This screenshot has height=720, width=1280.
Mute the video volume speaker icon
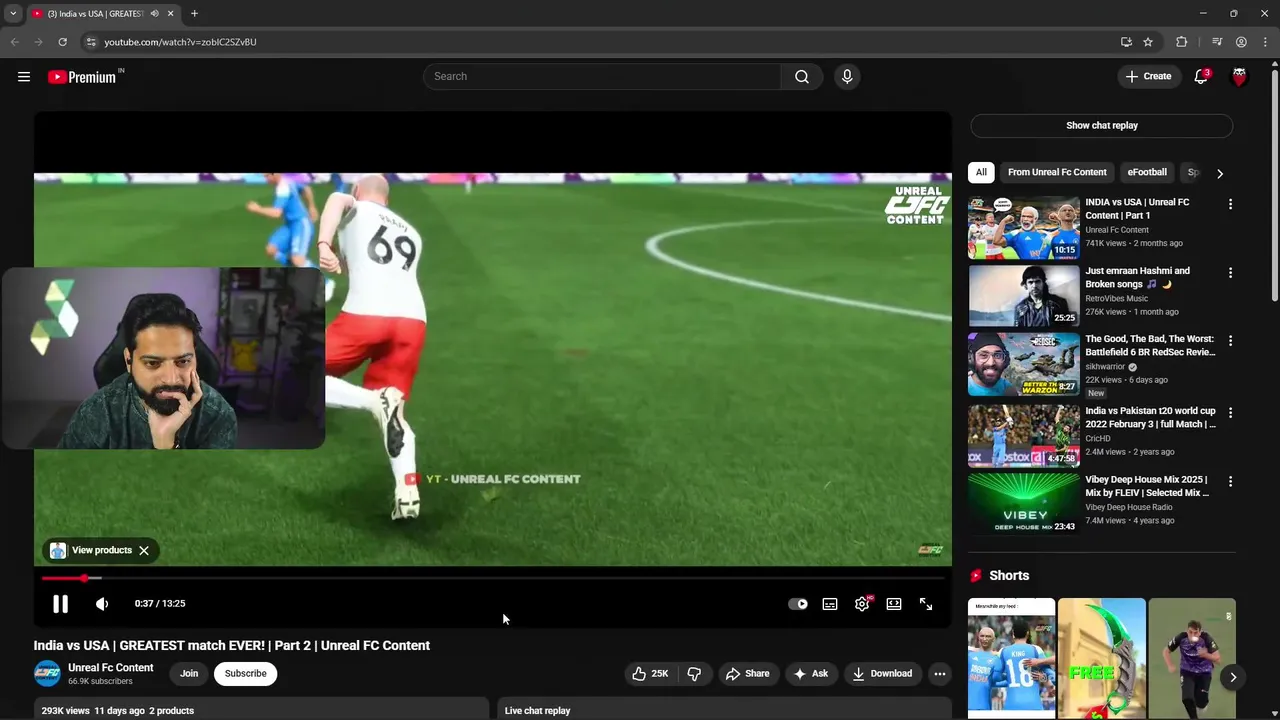pos(102,604)
